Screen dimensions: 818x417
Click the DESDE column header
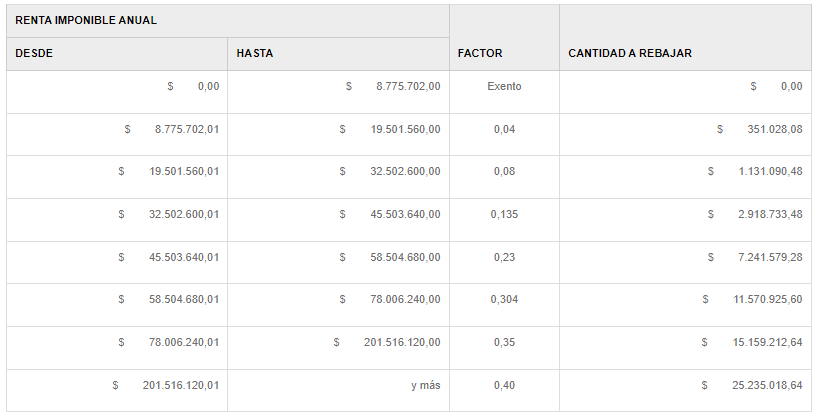tap(117, 54)
